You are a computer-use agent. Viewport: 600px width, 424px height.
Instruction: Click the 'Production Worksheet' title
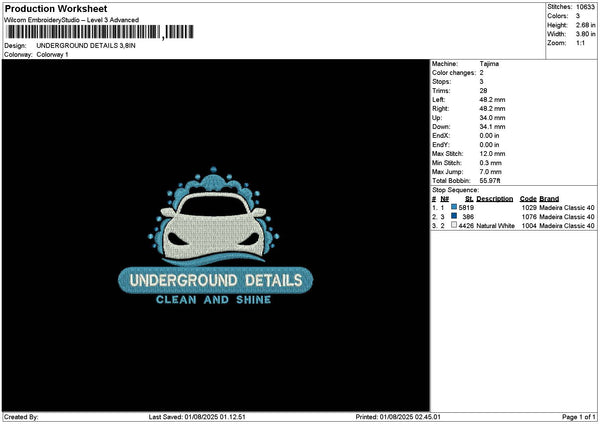pyautogui.click(x=56, y=8)
